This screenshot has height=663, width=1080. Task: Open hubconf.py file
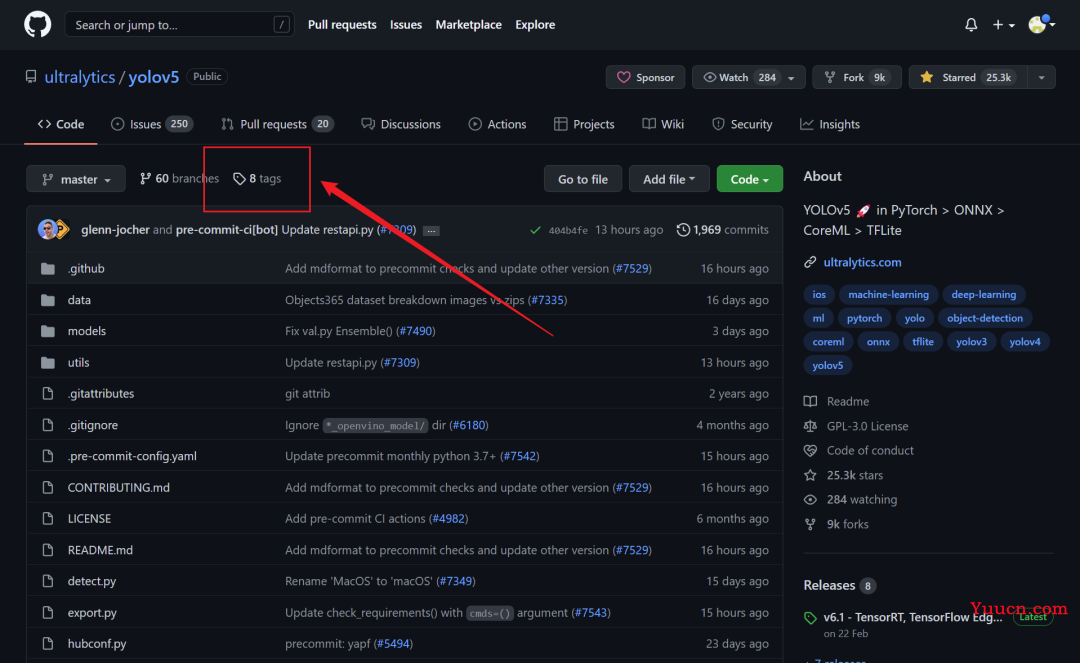click(x=97, y=644)
